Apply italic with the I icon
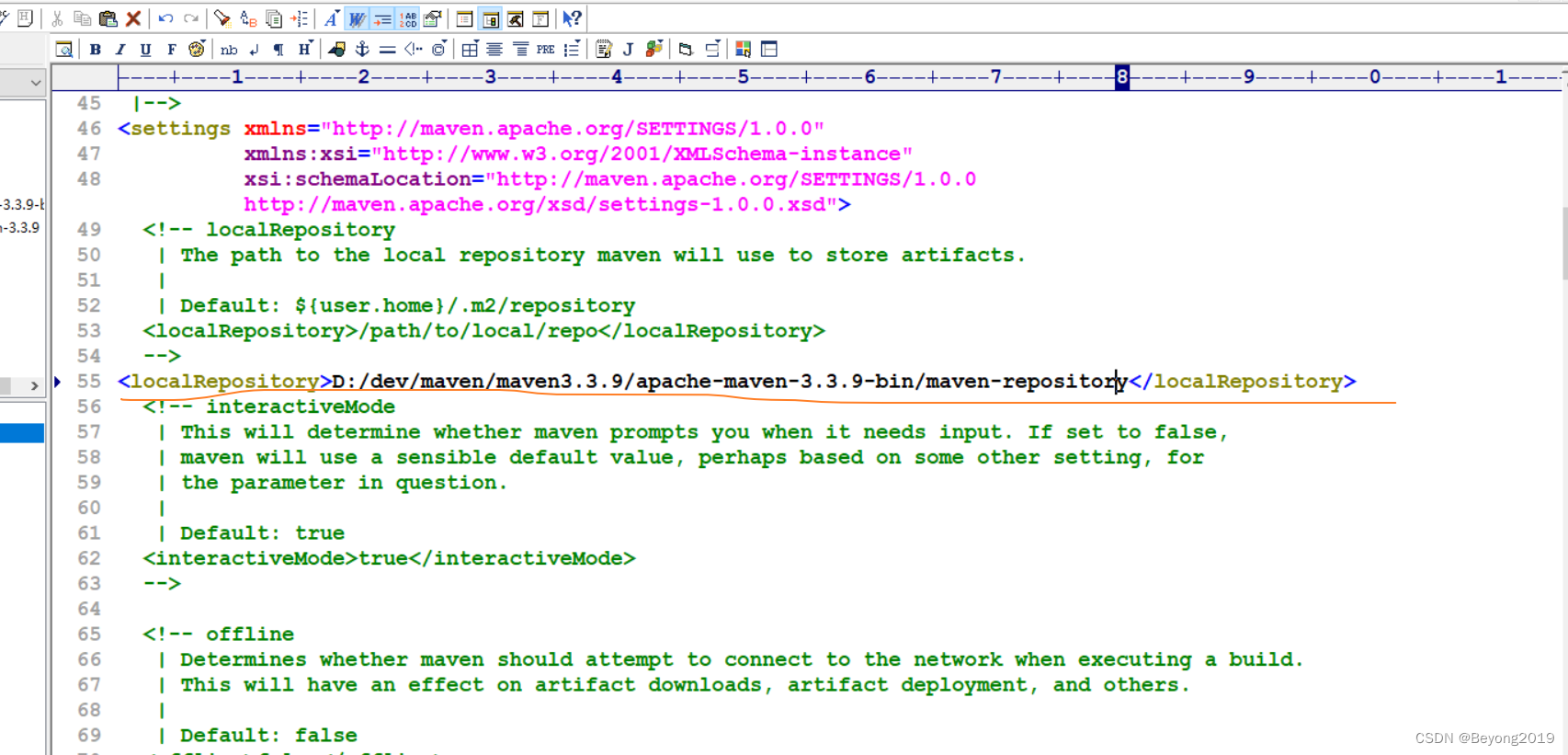This screenshot has width=1568, height=755. pyautogui.click(x=120, y=49)
